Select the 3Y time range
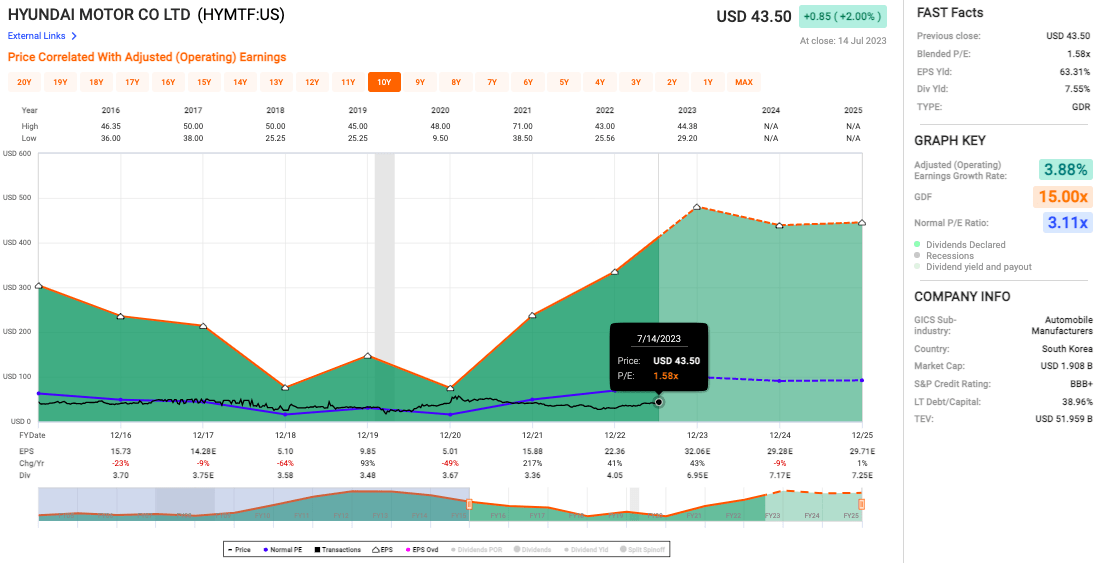The image size is (1102, 563). point(636,82)
